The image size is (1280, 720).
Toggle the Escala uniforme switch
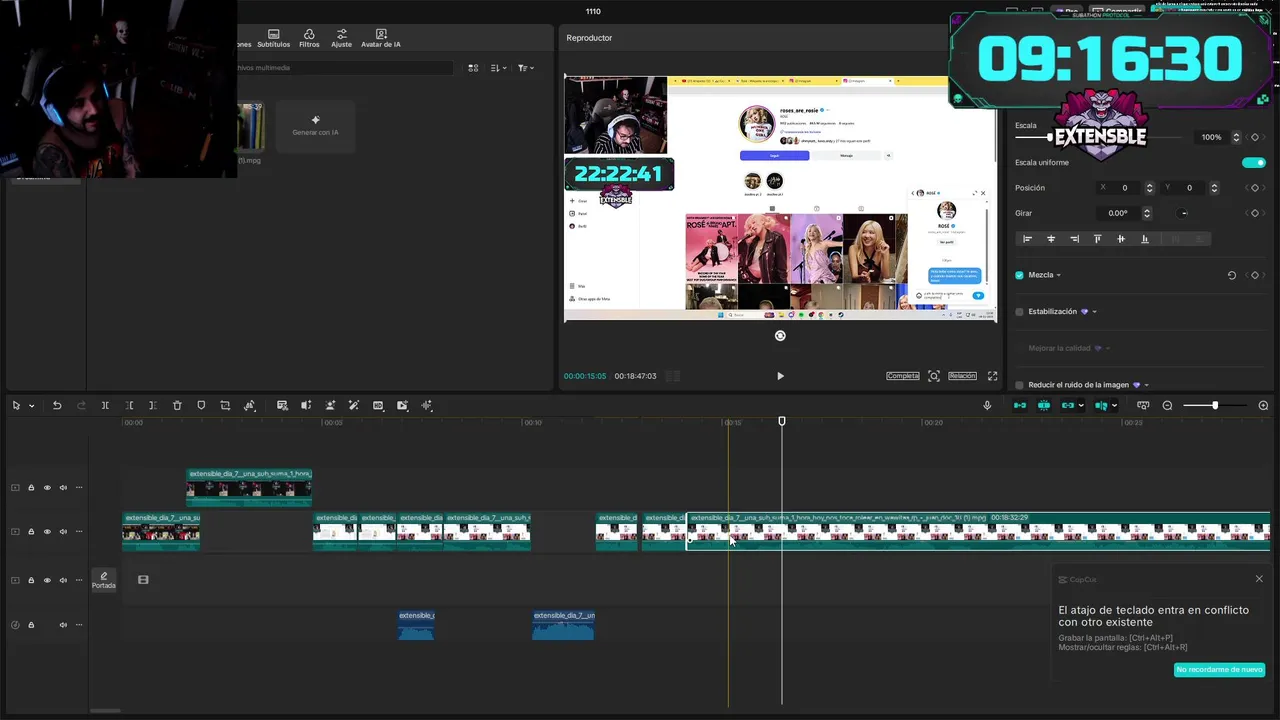point(1253,162)
